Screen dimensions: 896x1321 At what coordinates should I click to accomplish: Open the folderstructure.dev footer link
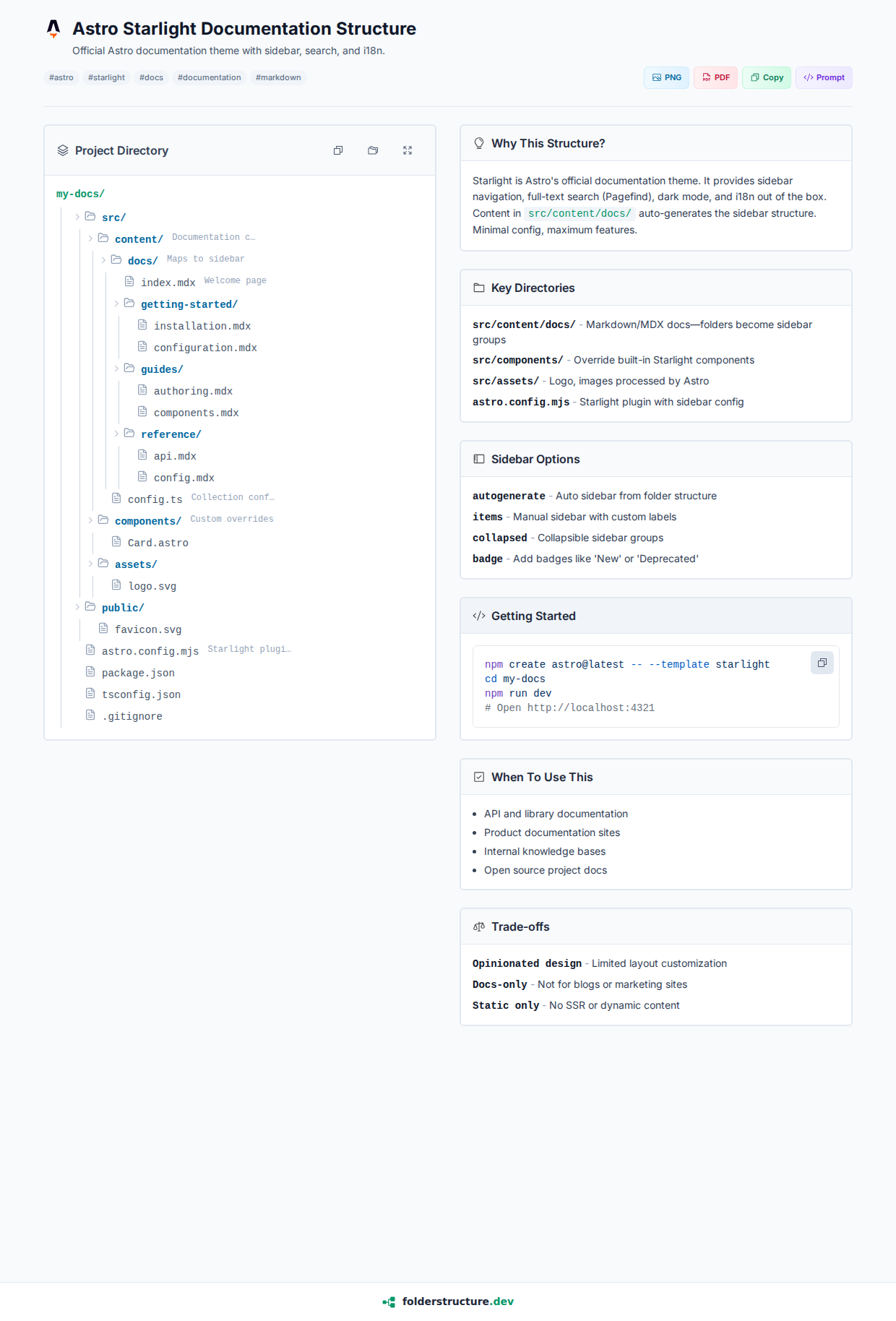457,1301
